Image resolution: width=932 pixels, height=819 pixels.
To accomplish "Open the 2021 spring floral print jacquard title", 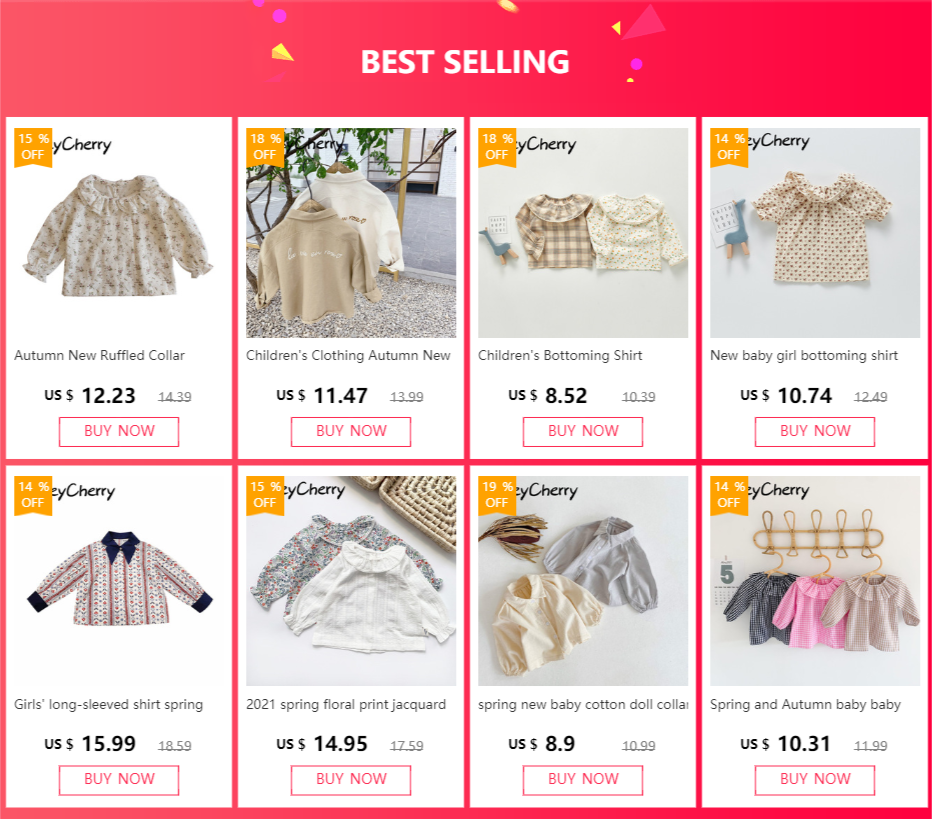I will (346, 704).
